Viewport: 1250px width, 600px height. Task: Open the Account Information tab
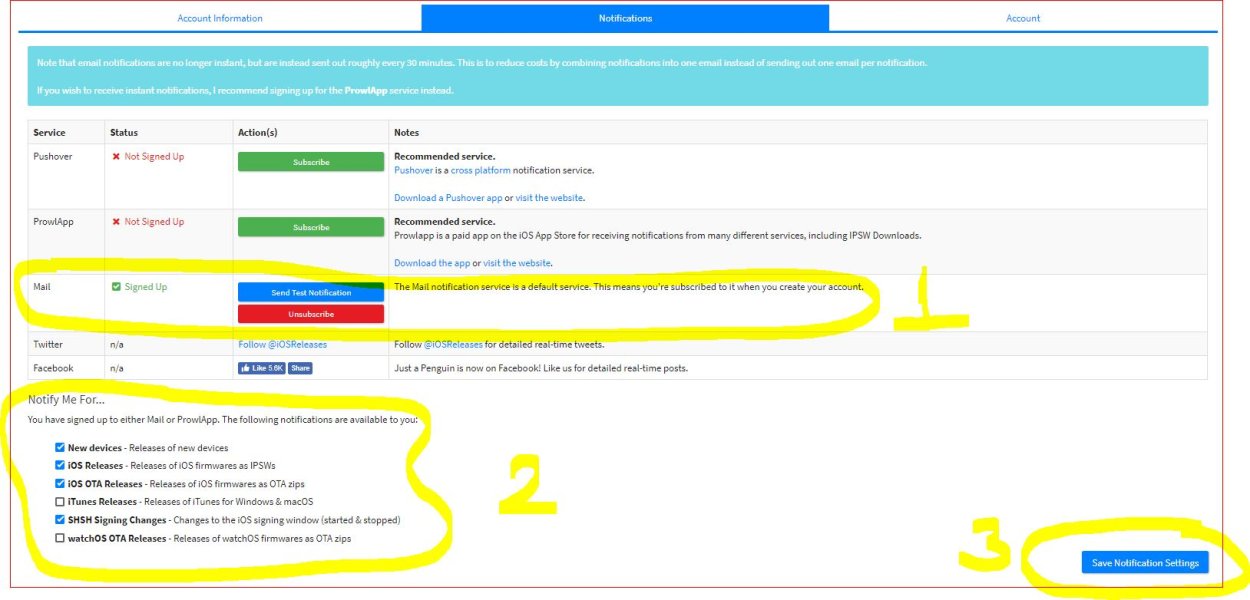(220, 18)
